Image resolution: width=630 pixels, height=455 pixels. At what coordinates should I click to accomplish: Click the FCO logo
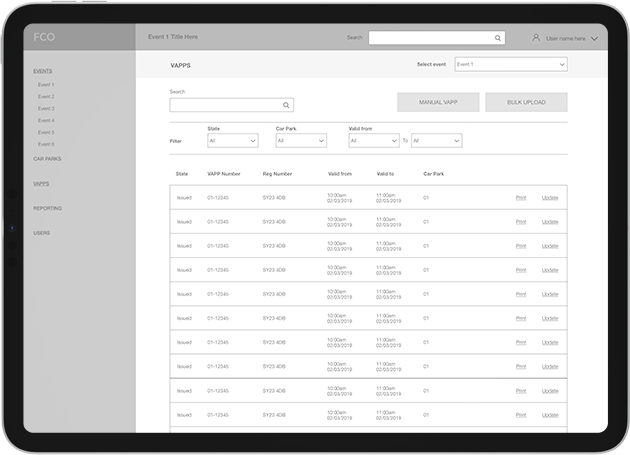click(44, 37)
